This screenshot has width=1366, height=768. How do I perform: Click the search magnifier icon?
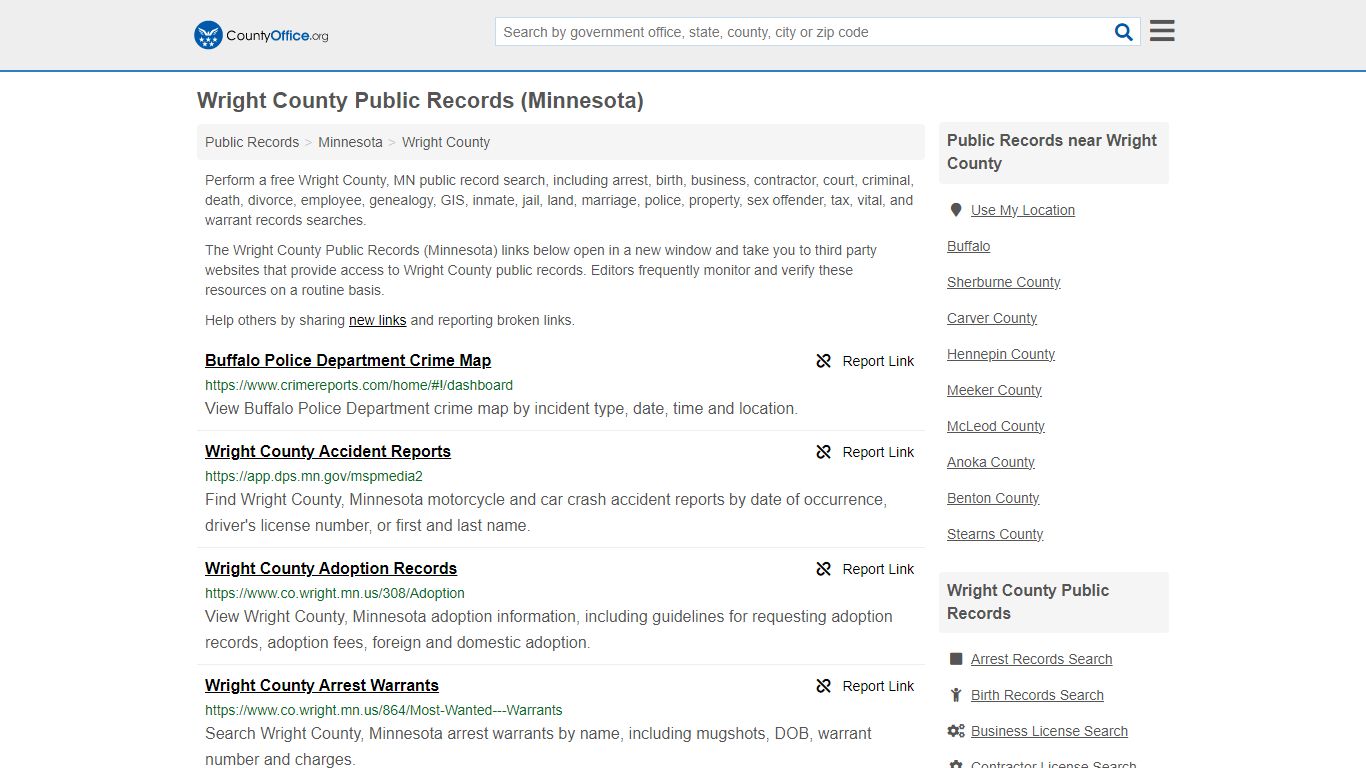pyautogui.click(x=1124, y=32)
